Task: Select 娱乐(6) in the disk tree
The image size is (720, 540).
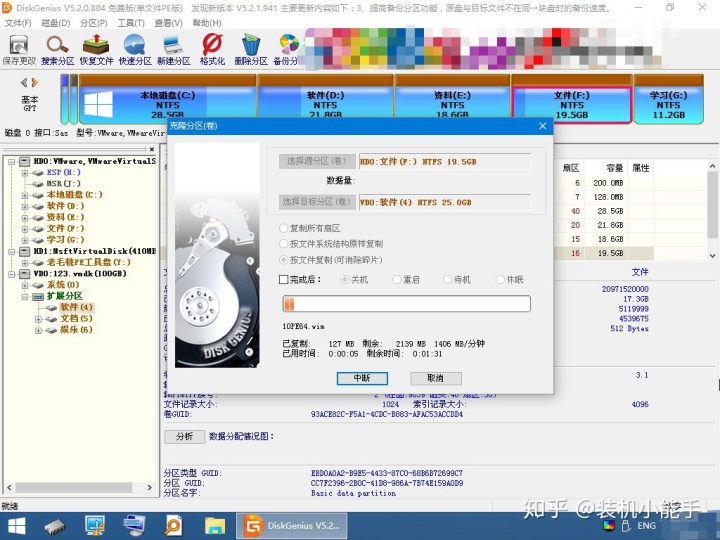Action: pos(76,330)
